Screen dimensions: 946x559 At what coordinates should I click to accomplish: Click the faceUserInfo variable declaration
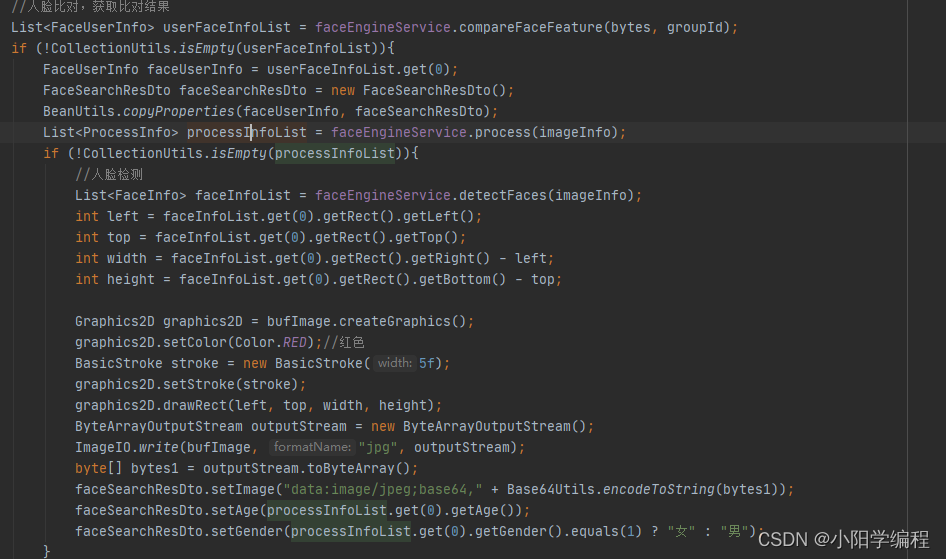click(x=195, y=69)
